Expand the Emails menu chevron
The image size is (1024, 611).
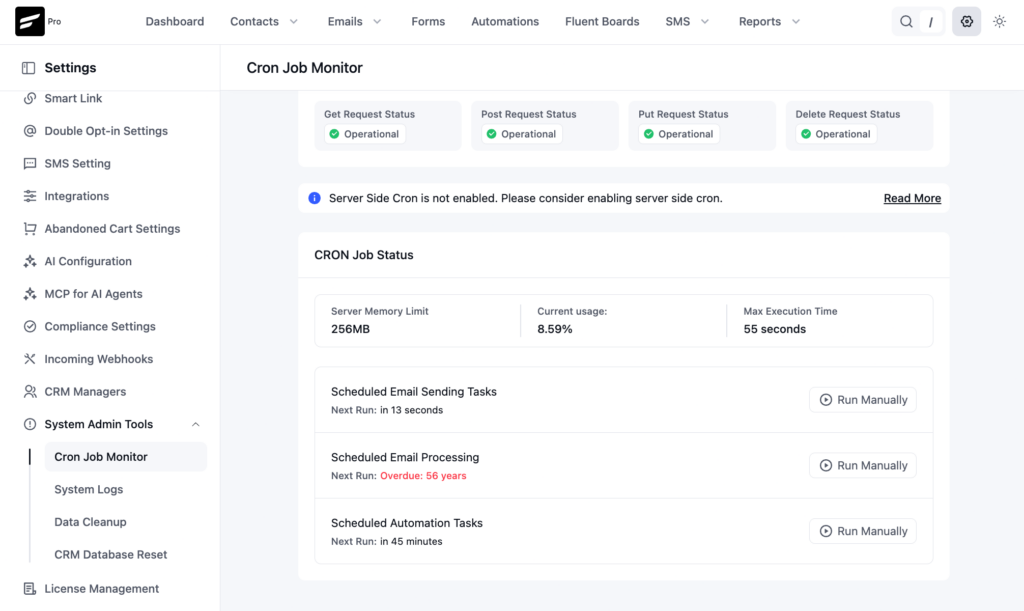[377, 22]
